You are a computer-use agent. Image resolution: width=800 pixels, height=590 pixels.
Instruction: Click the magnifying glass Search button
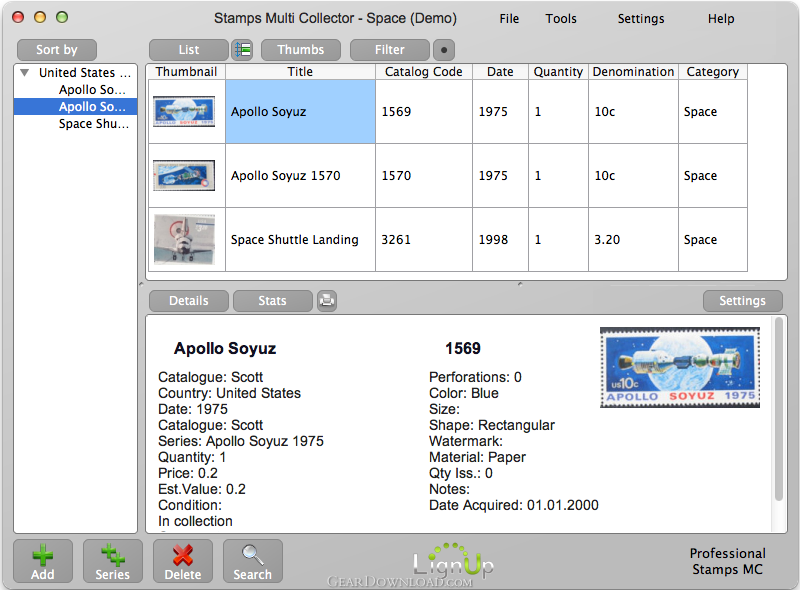point(253,561)
